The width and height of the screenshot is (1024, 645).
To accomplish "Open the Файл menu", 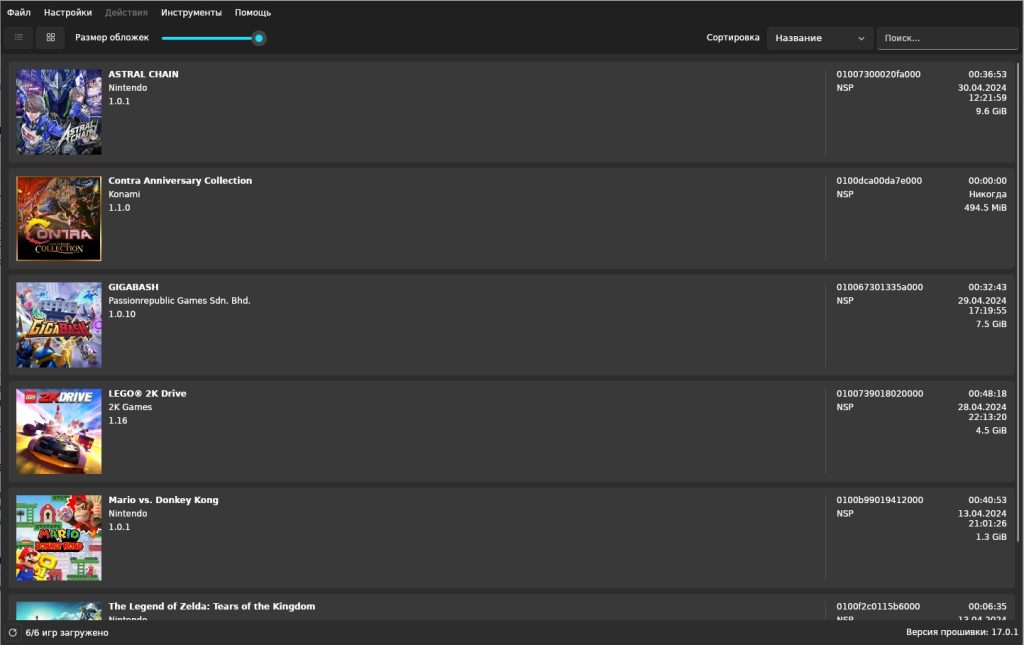I will coord(19,12).
